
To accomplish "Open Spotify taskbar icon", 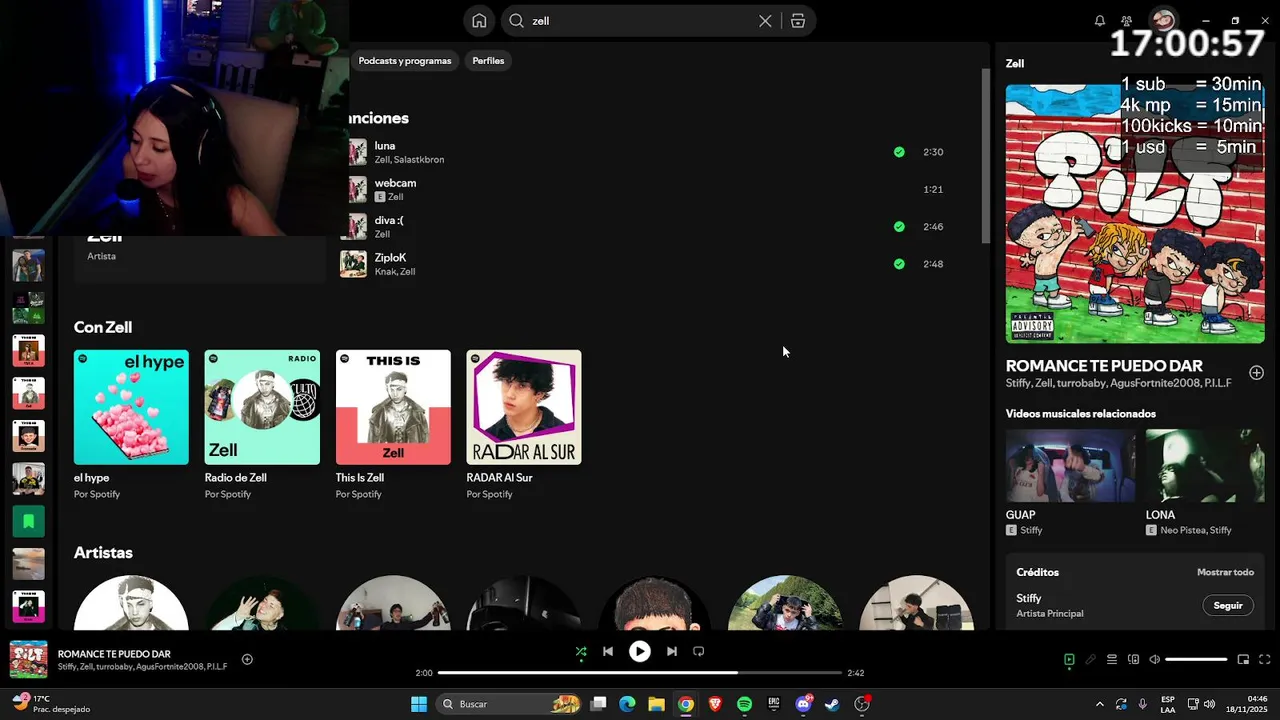I will pos(744,704).
